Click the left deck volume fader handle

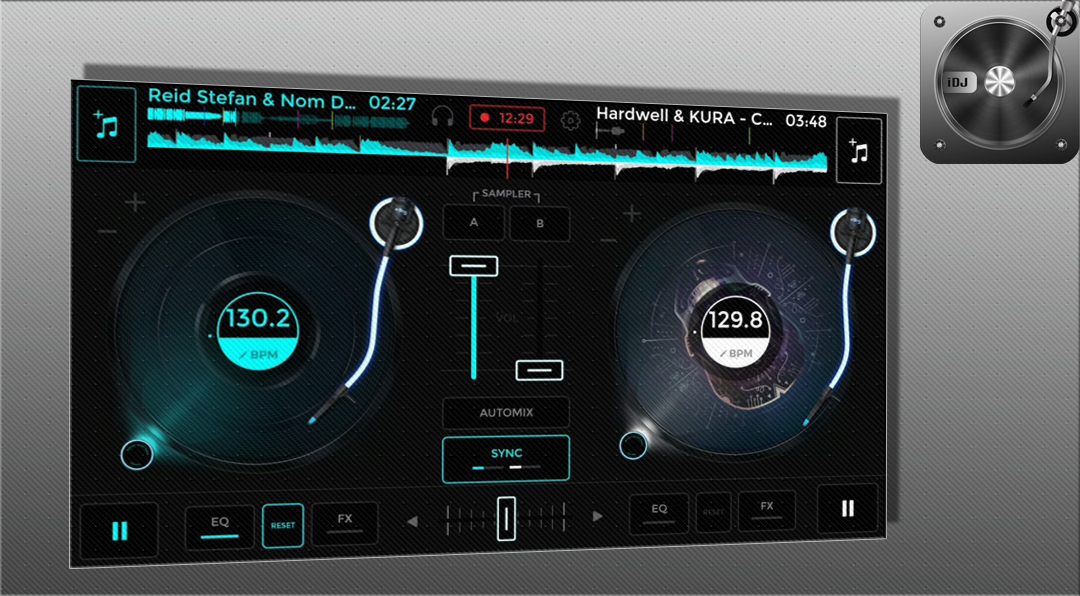474,266
